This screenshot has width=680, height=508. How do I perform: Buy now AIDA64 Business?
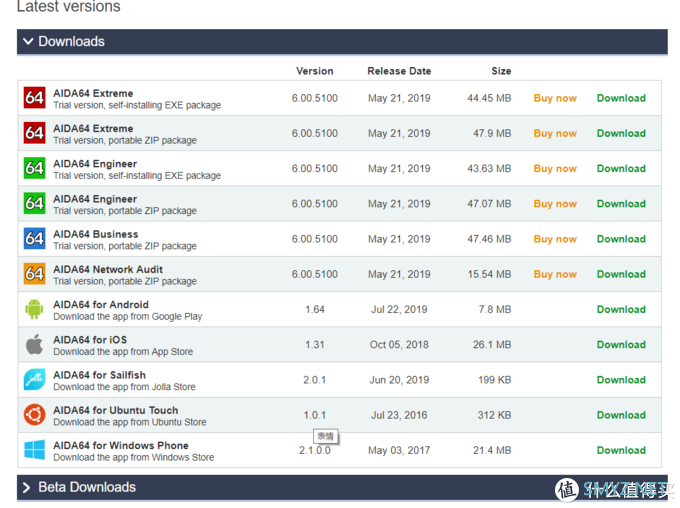[x=555, y=239]
